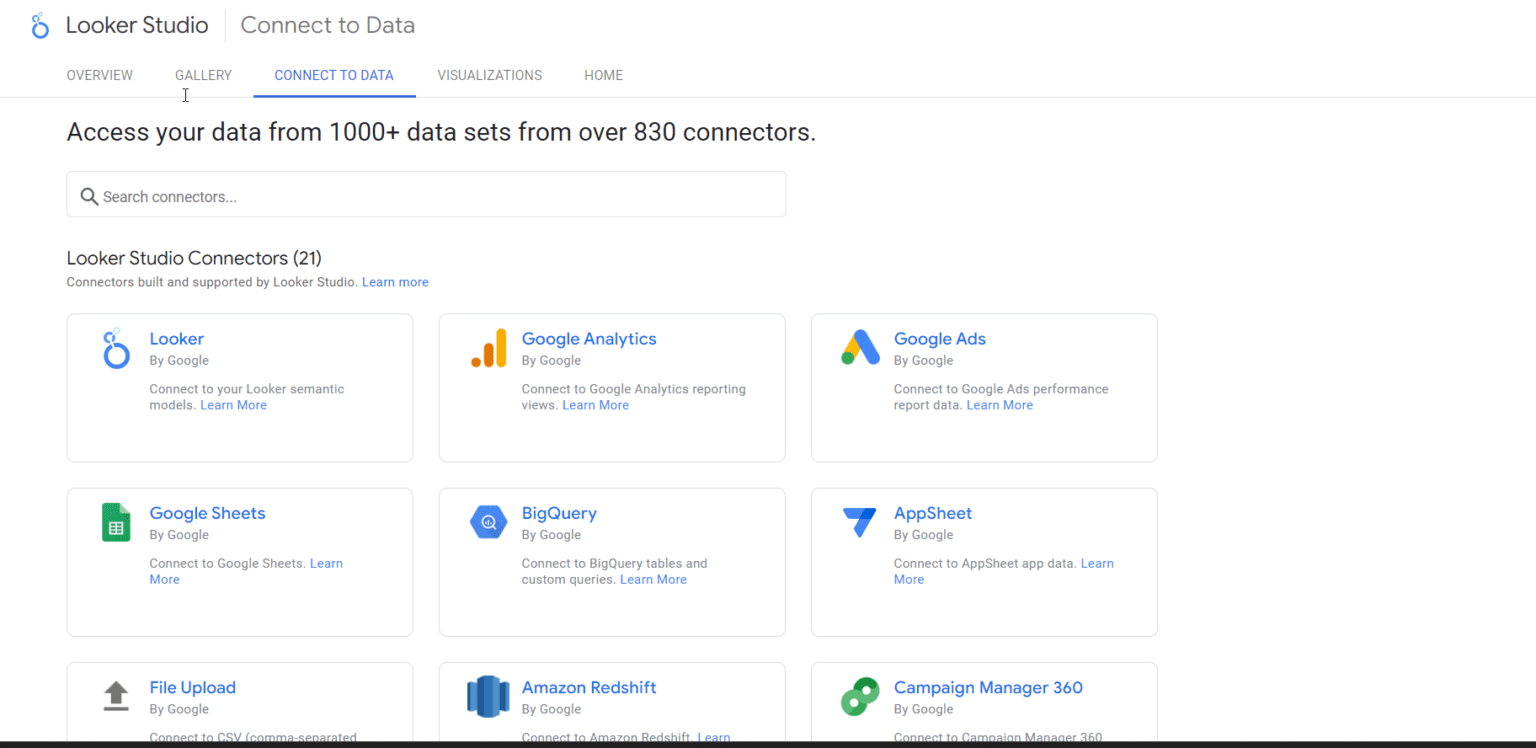Click the Google Analytics bar chart icon
Image resolution: width=1536 pixels, height=748 pixels.
pos(487,347)
